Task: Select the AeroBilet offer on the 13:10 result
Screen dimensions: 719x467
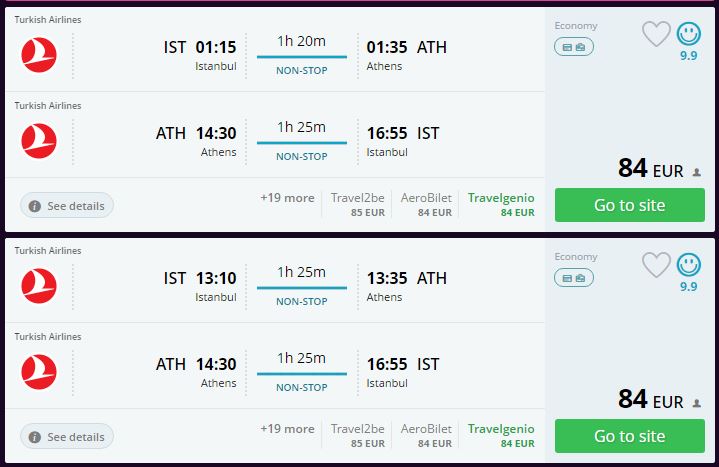Action: point(426,435)
